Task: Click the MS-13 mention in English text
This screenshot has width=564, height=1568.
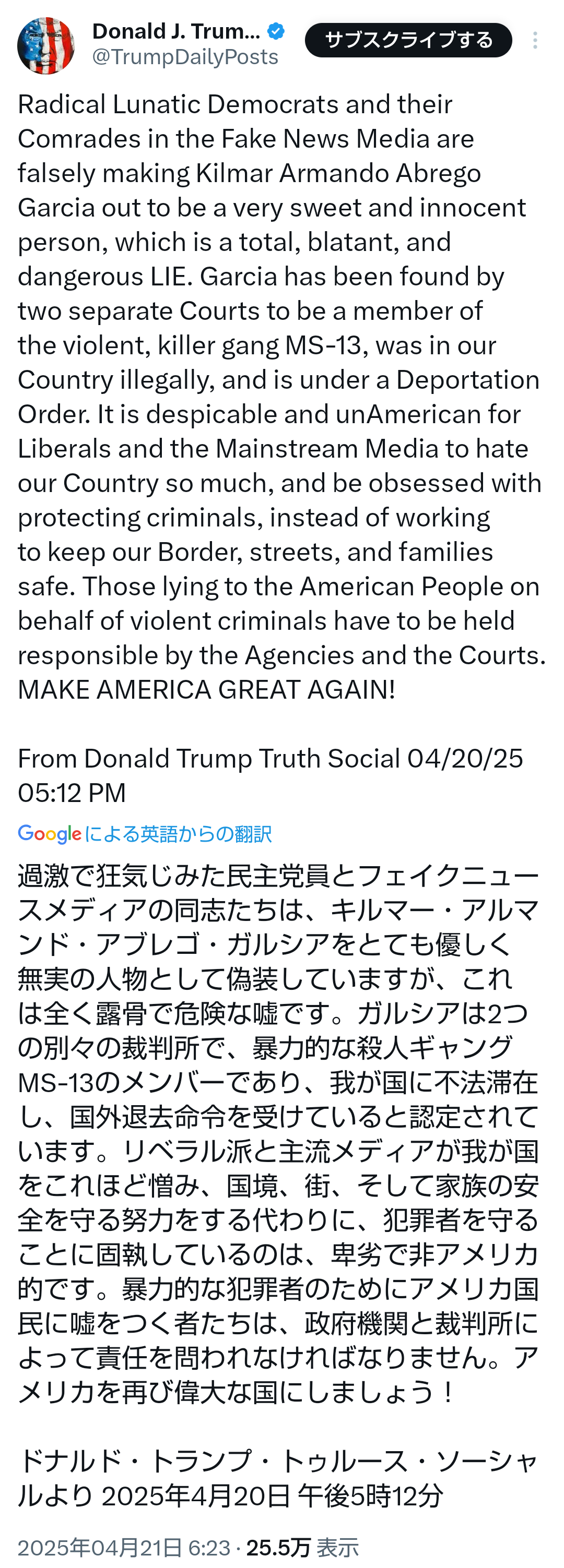Action: pos(323,345)
